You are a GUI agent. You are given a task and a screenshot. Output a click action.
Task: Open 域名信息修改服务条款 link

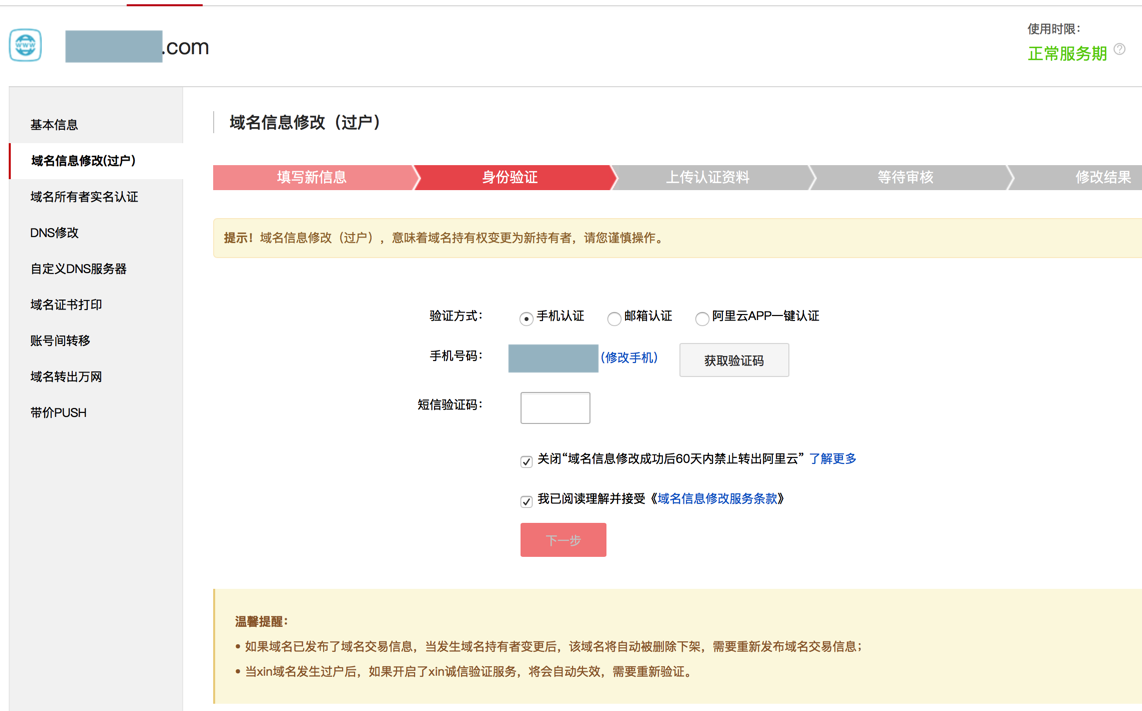coord(717,499)
